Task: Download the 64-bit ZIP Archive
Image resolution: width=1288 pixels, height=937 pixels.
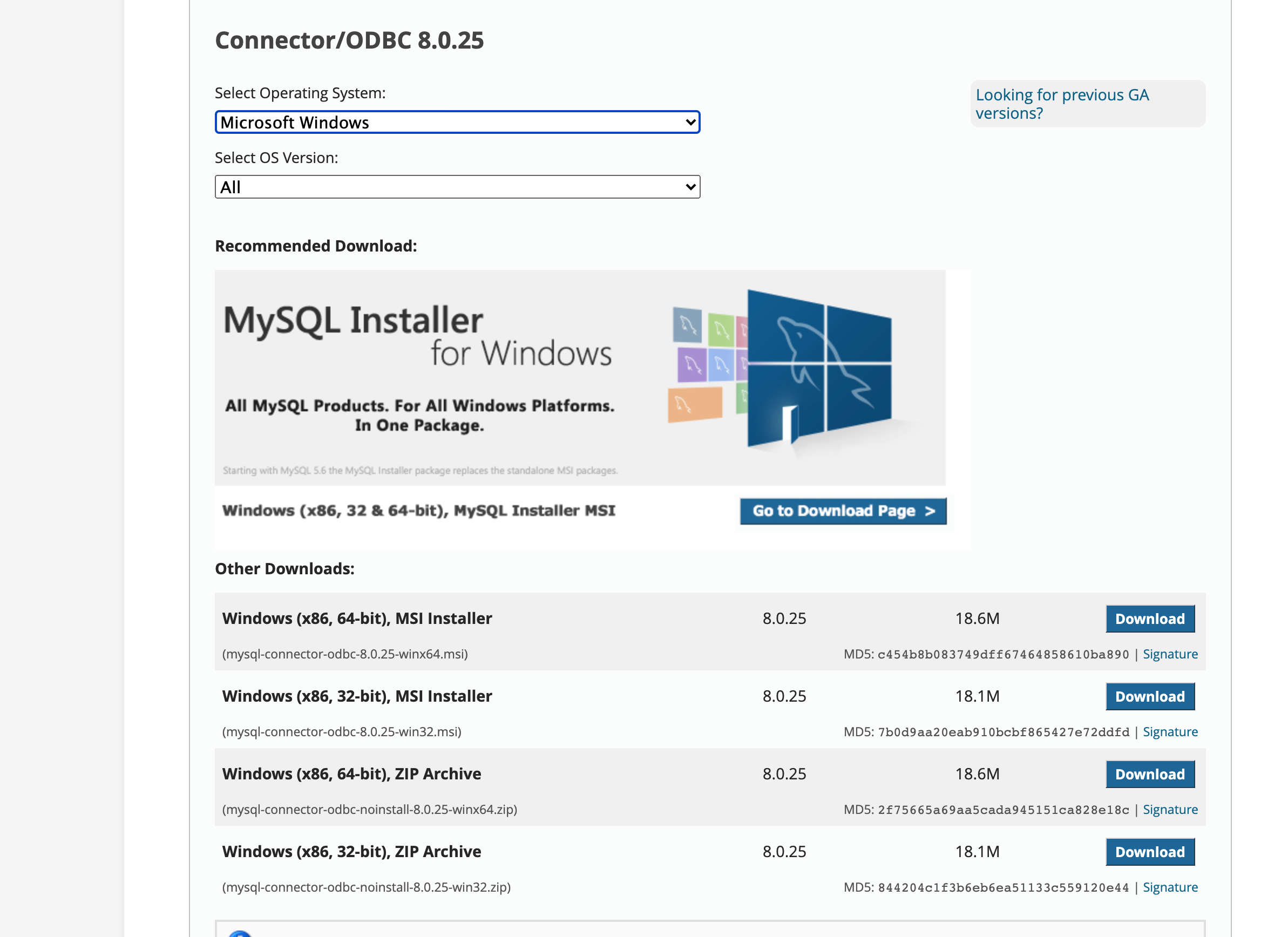Action: (x=1149, y=774)
